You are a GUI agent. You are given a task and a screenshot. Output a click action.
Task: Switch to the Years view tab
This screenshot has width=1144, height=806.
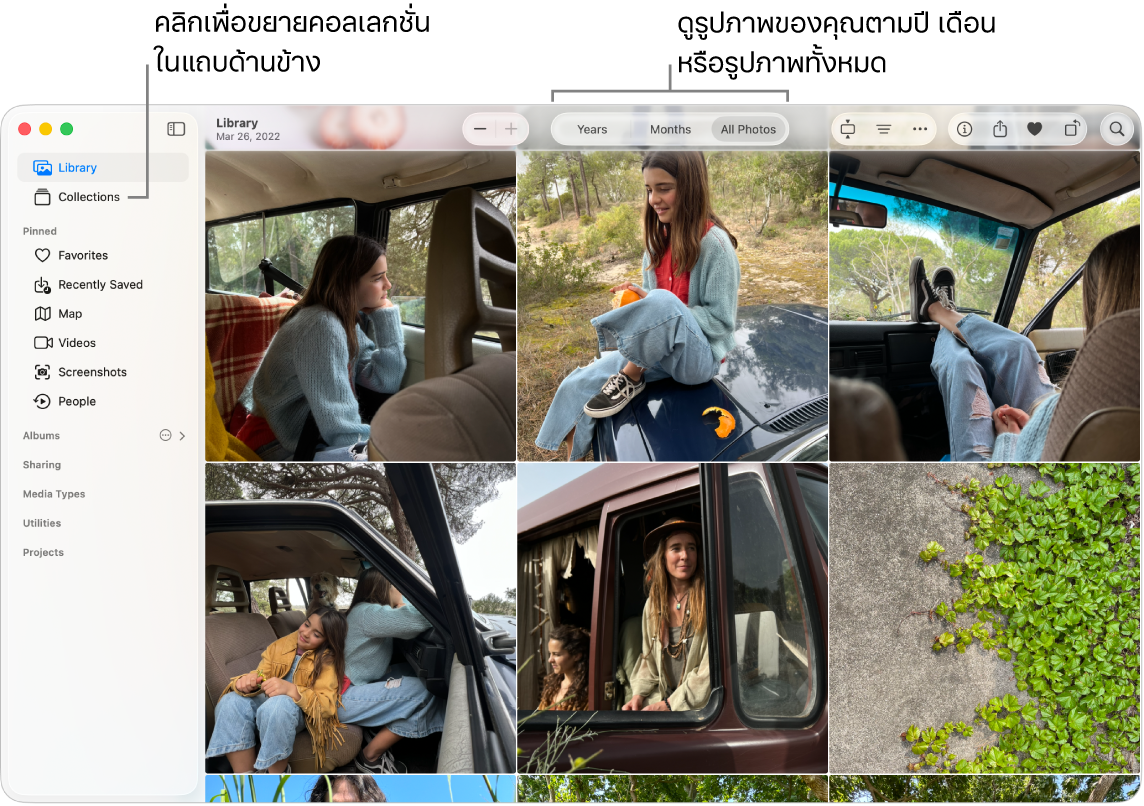coord(592,129)
